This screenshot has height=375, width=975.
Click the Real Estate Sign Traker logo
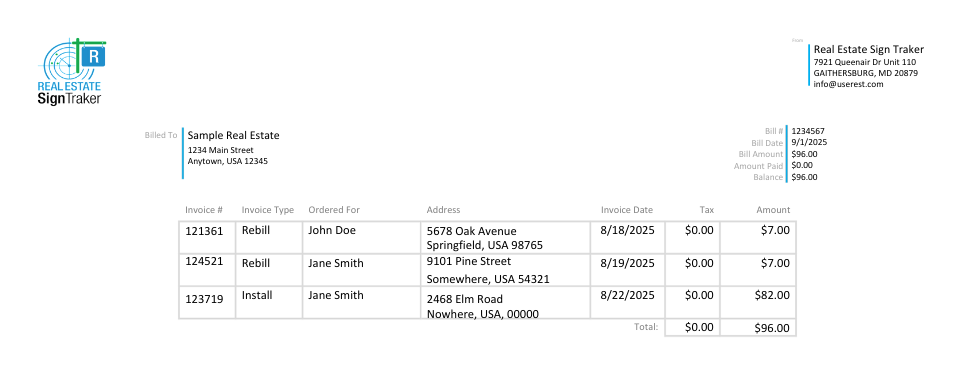click(x=72, y=72)
